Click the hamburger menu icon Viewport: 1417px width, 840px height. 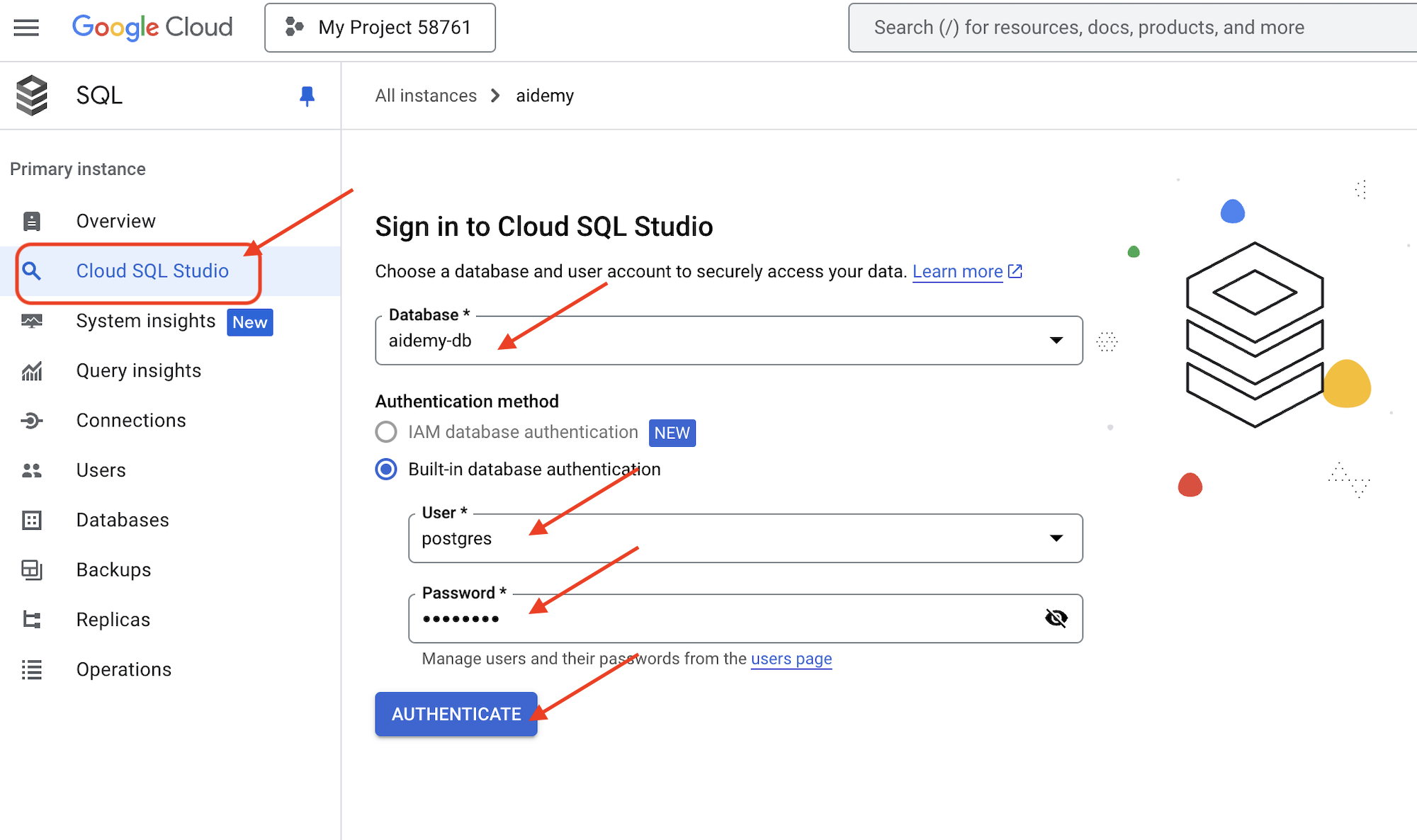tap(26, 27)
